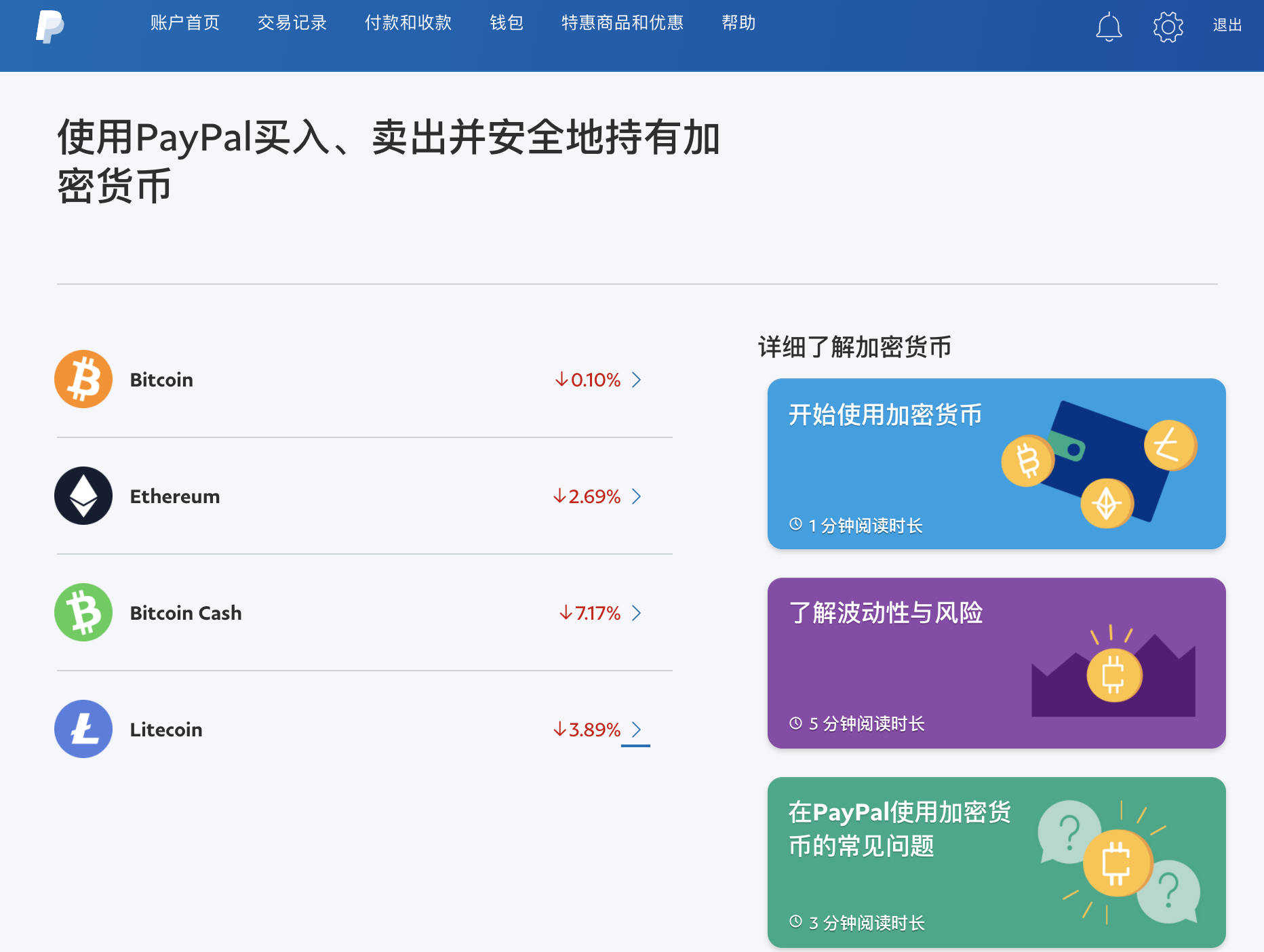The height and width of the screenshot is (952, 1264).
Task: Open the settings gear
Action: pyautogui.click(x=1168, y=27)
